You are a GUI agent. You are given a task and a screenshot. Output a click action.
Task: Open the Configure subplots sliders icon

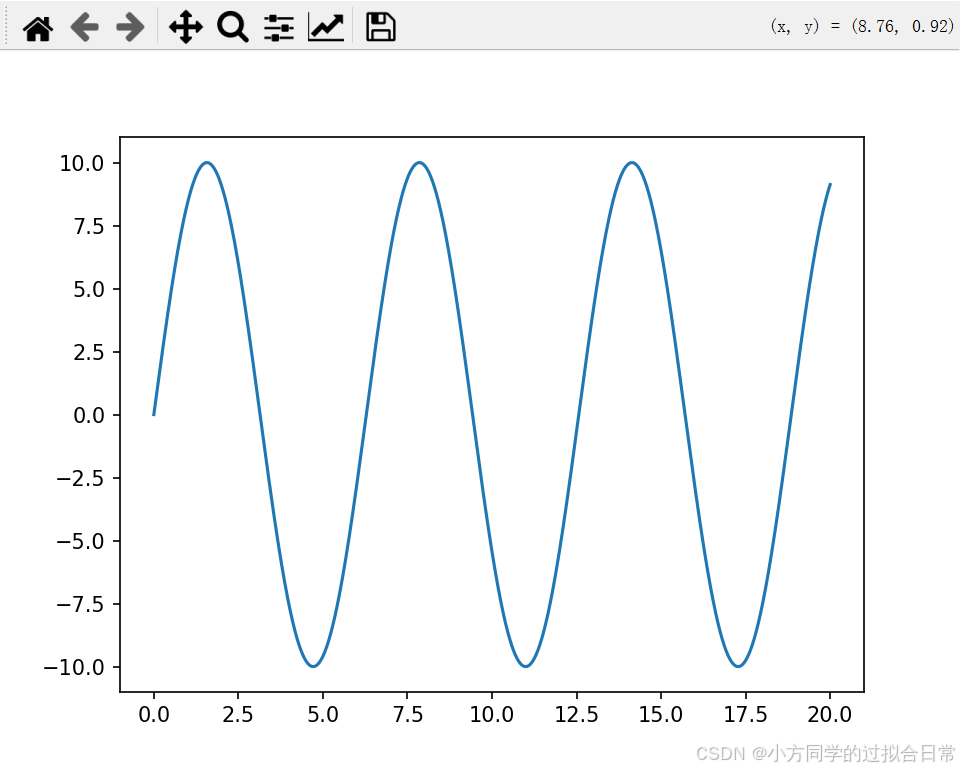(x=278, y=27)
